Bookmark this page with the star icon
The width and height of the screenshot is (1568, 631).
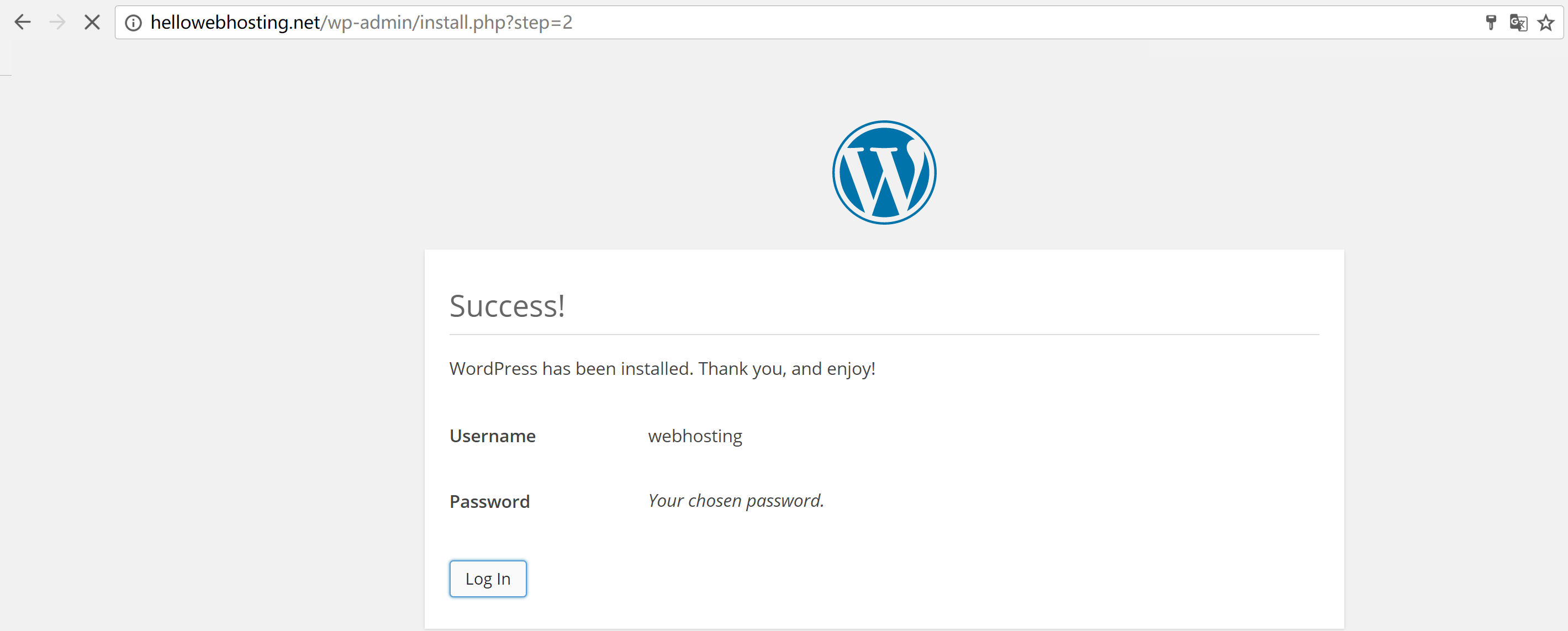[1546, 23]
